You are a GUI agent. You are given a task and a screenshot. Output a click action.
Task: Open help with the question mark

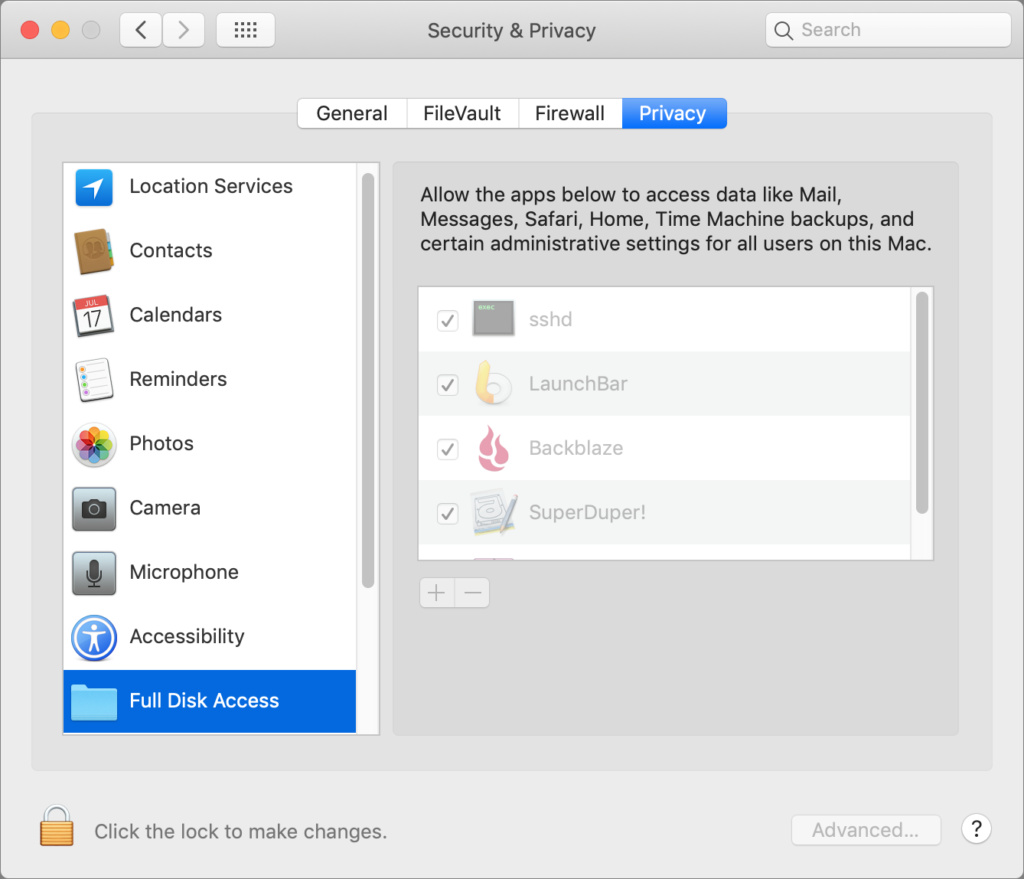[976, 829]
